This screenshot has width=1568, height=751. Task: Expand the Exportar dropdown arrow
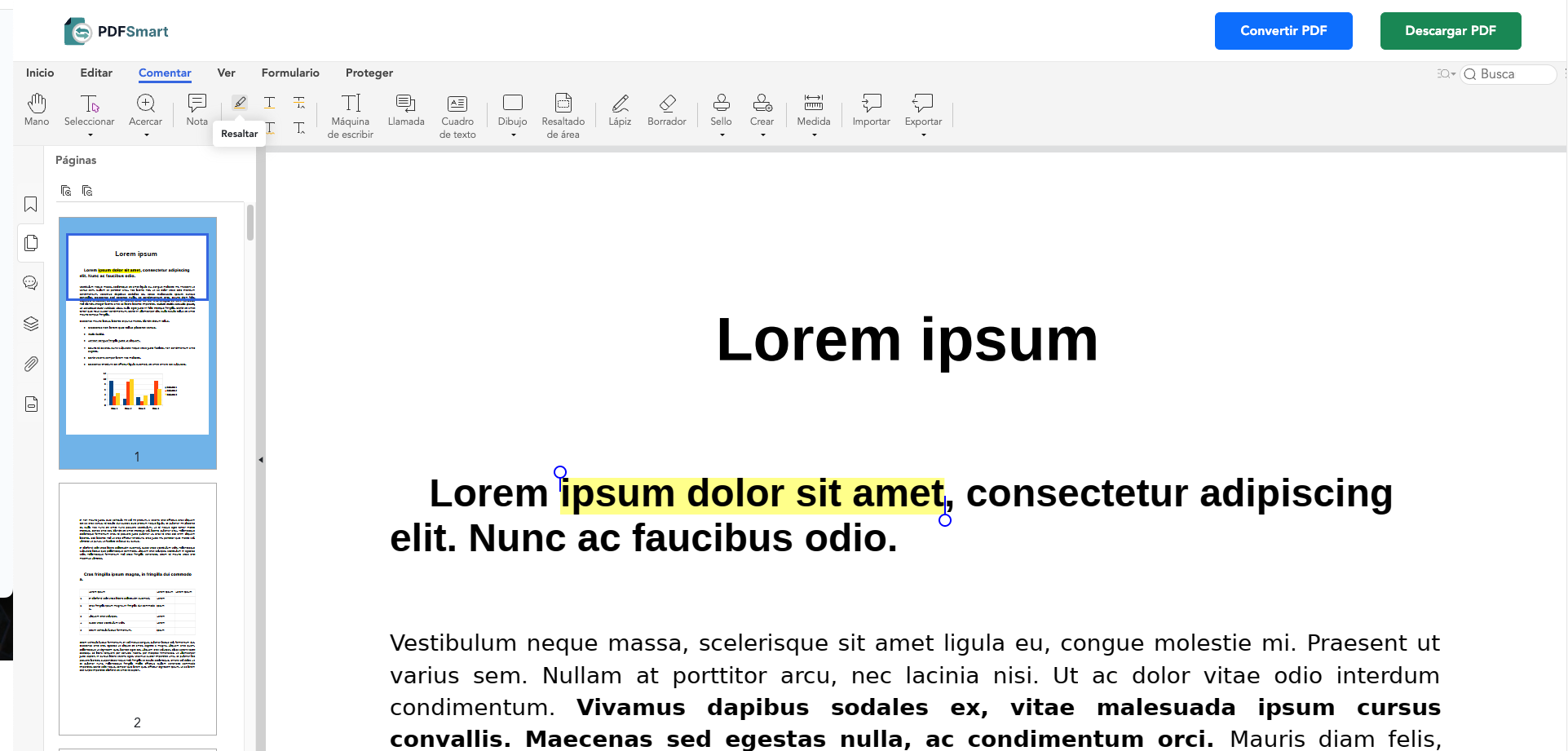point(923,135)
